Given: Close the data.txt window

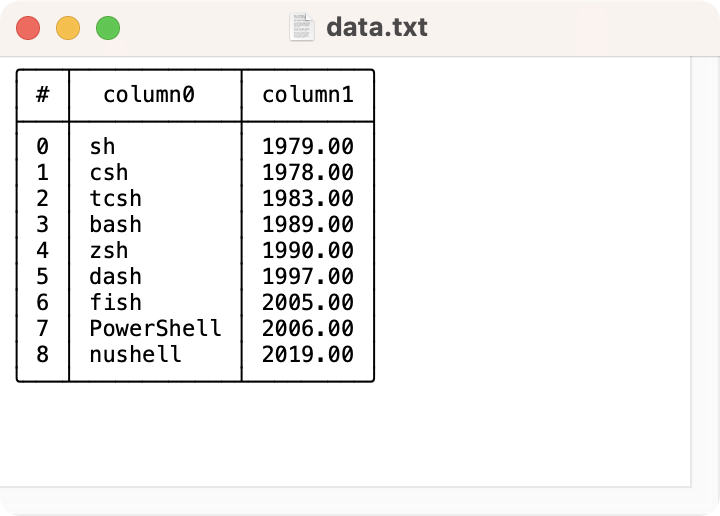Looking at the screenshot, I should [x=28, y=28].
